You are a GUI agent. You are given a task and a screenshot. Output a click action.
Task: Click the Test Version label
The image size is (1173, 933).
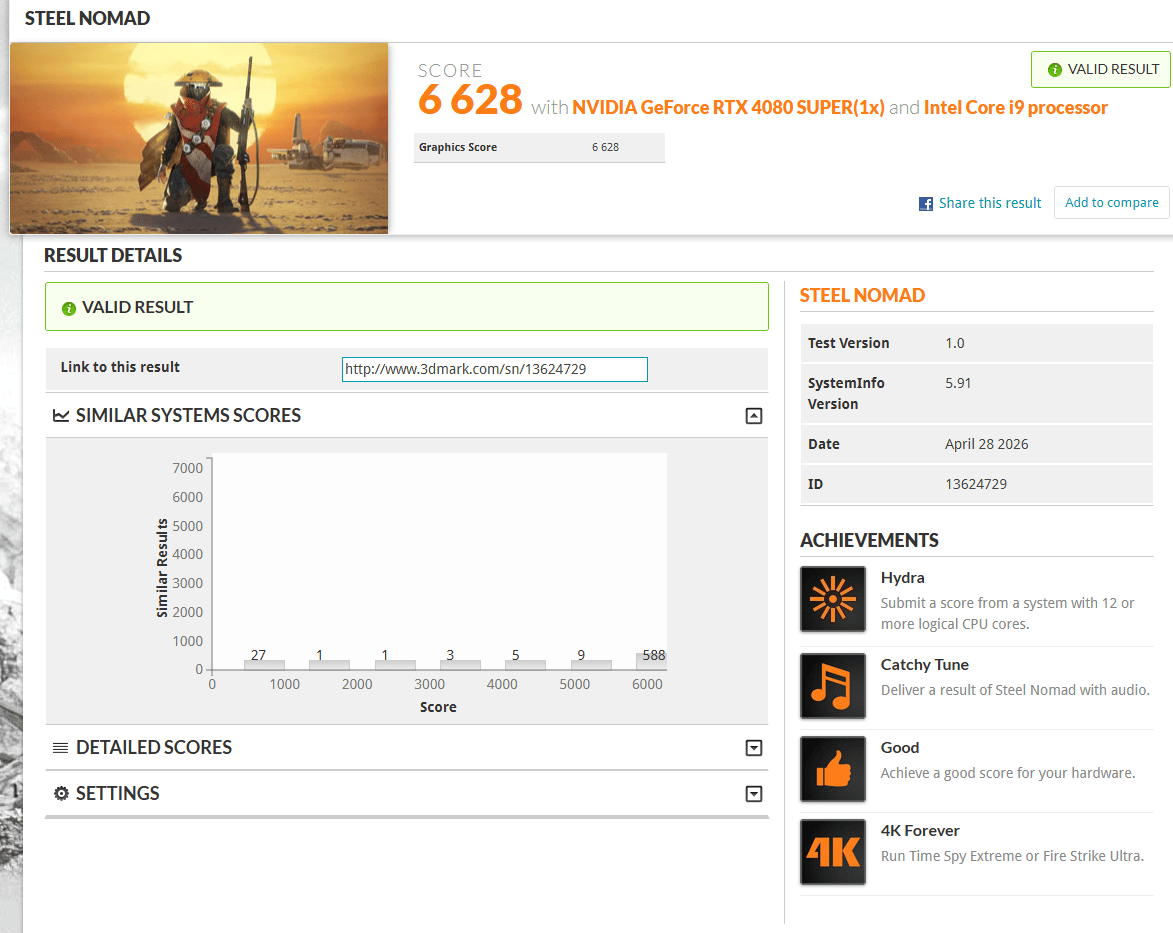click(848, 343)
